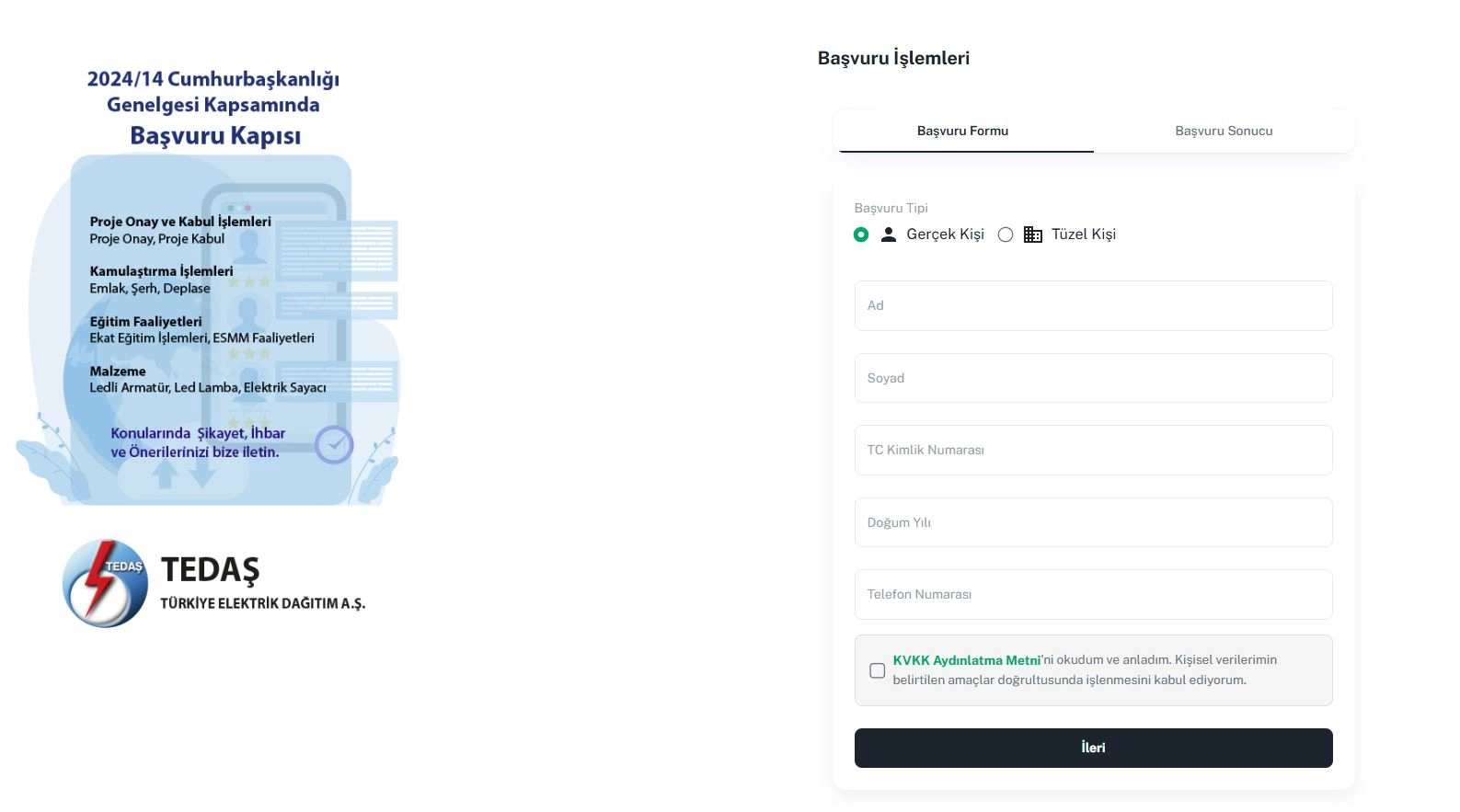Image resolution: width=1460 pixels, height=812 pixels.
Task: Click the circled checkmark icon in the illustration
Action: [334, 445]
